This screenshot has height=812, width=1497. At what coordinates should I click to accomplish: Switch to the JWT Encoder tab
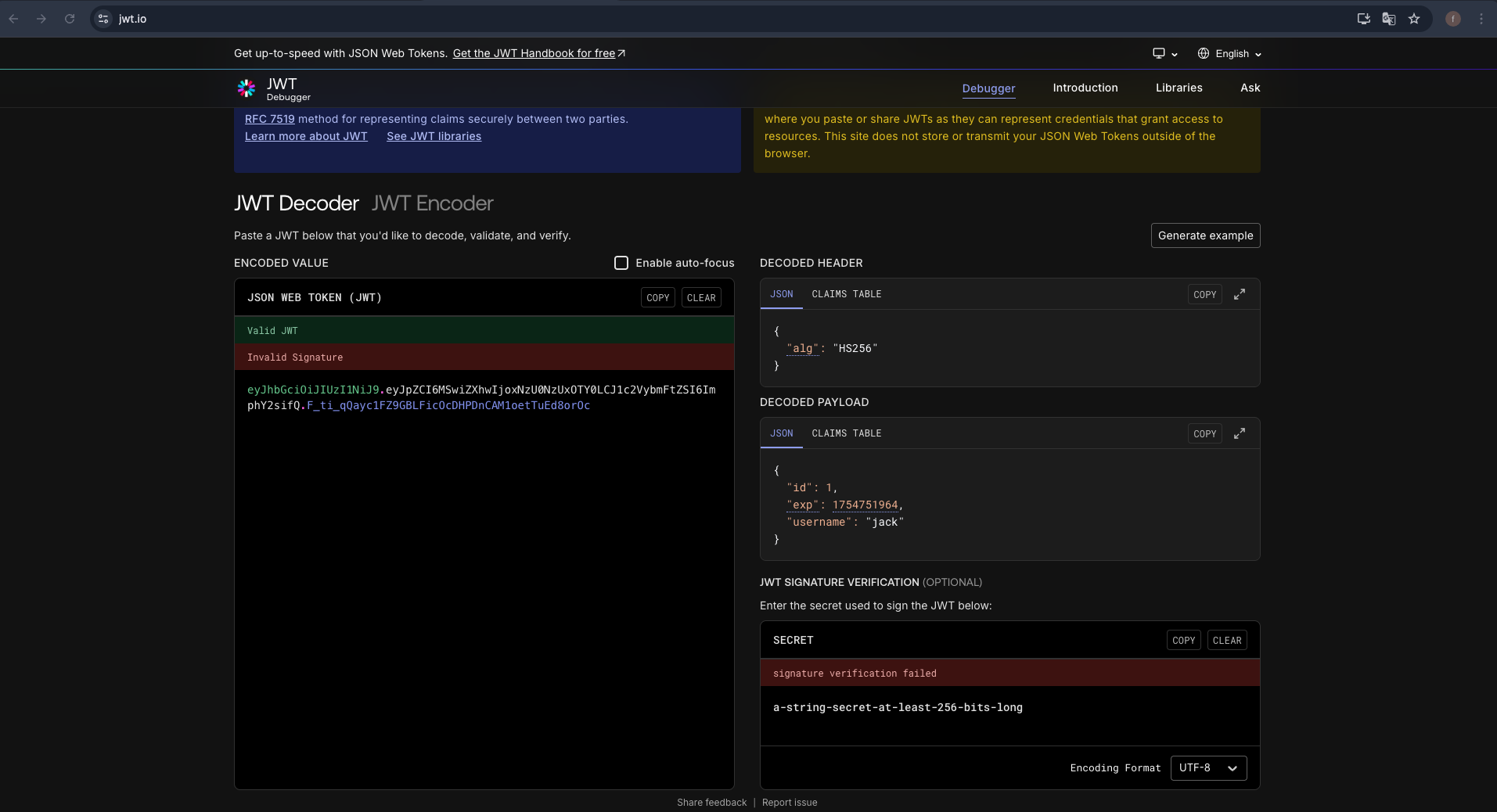click(x=432, y=203)
